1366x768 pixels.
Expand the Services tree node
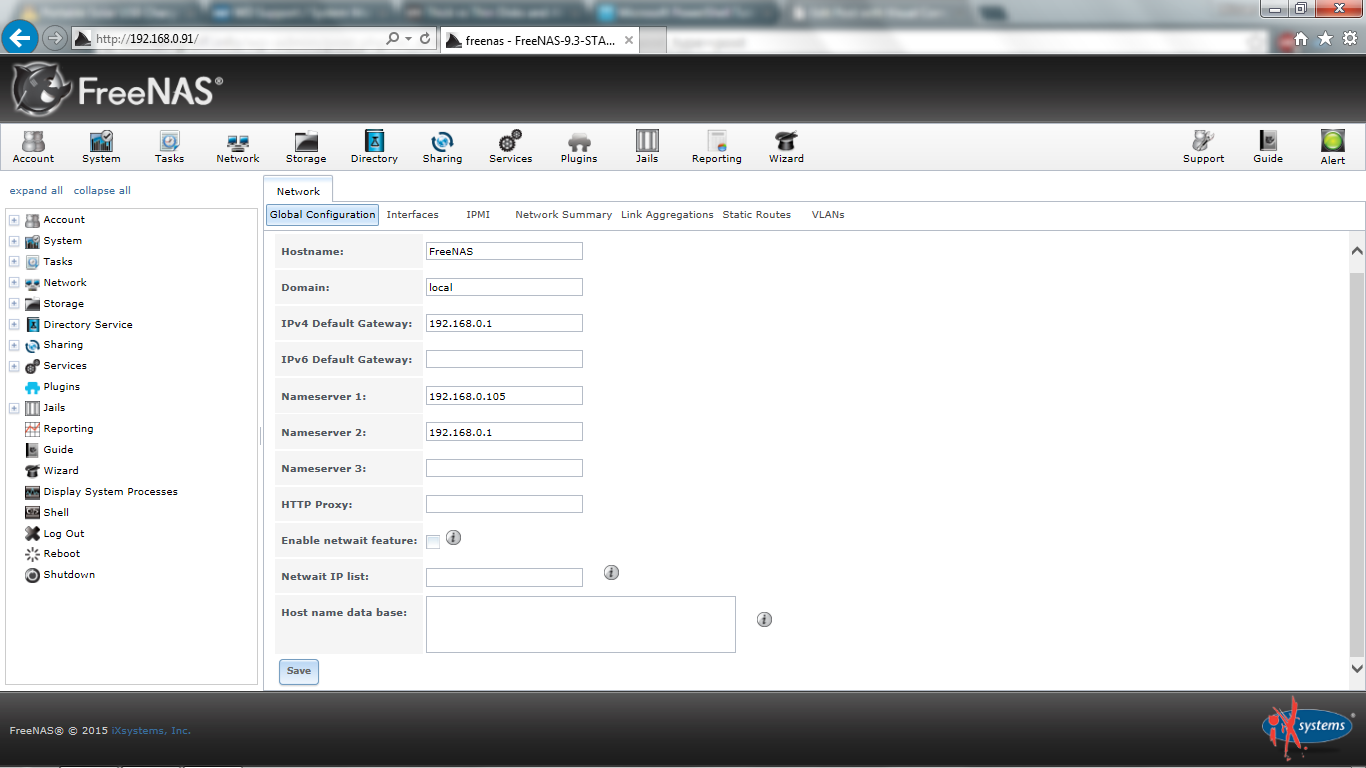pos(14,366)
